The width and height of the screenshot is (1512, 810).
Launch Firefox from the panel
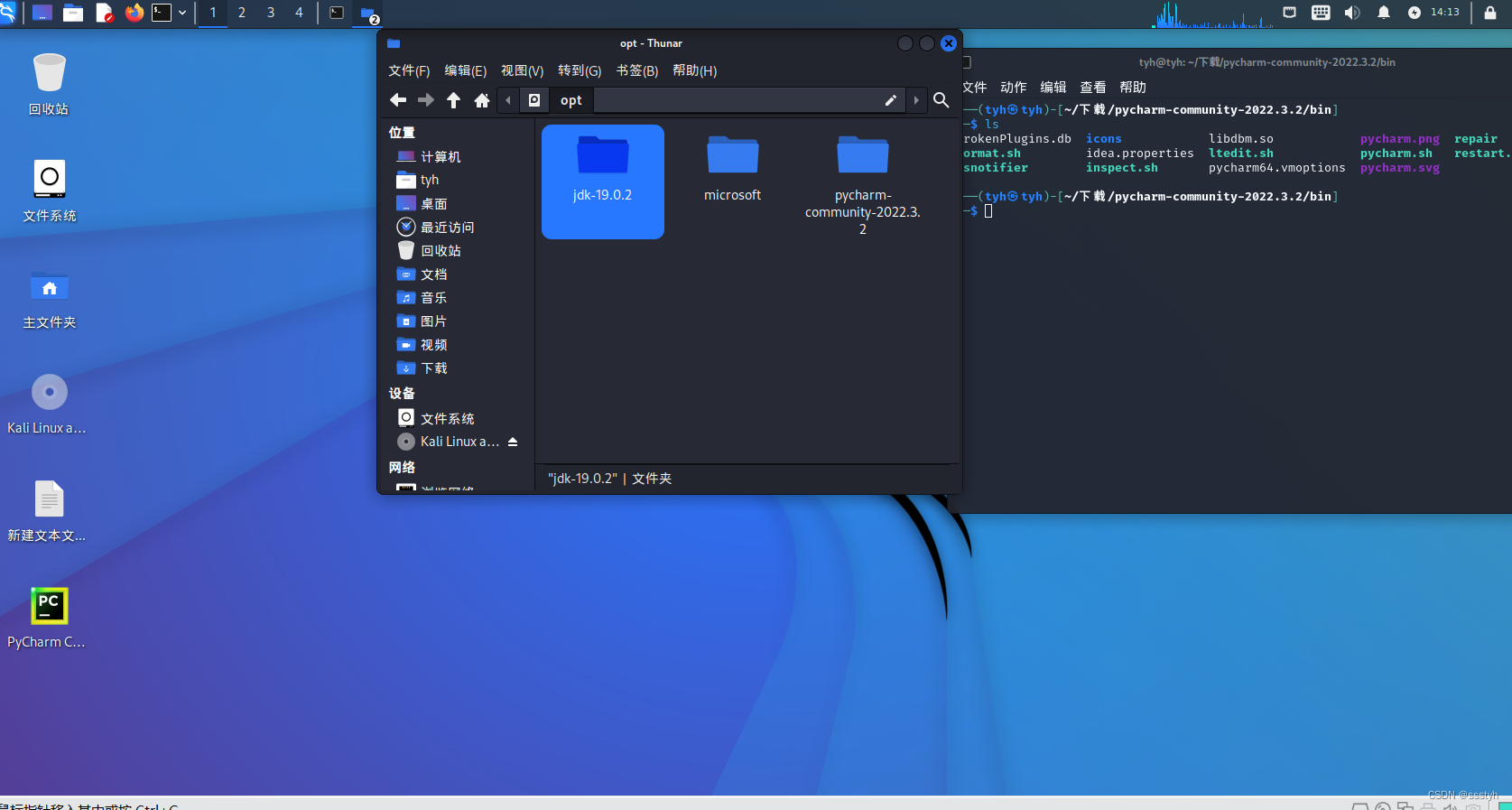(135, 13)
